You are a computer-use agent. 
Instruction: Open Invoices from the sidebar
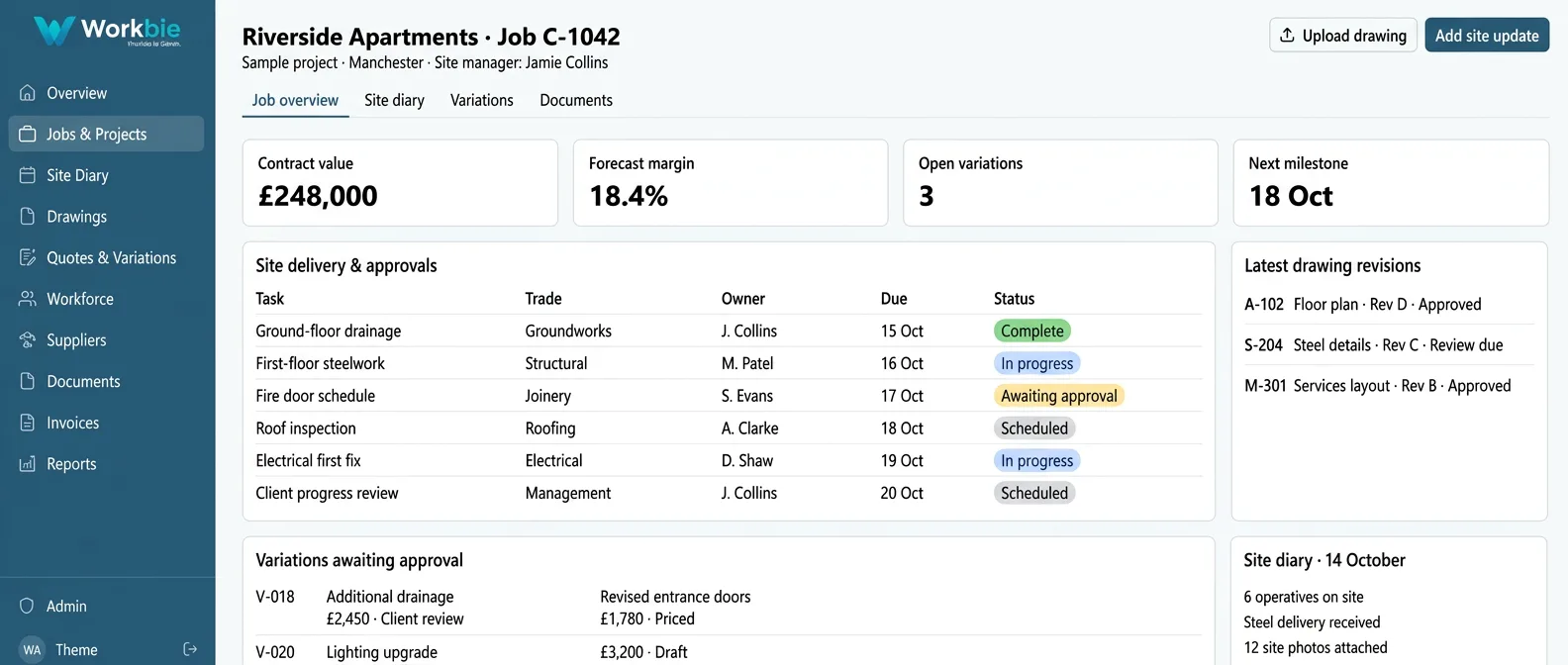pyautogui.click(x=107, y=423)
